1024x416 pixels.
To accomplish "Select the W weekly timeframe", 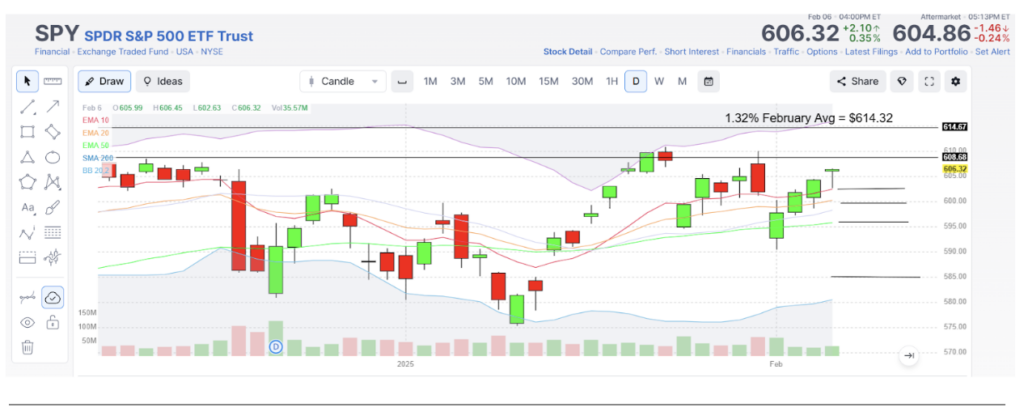I will (659, 82).
